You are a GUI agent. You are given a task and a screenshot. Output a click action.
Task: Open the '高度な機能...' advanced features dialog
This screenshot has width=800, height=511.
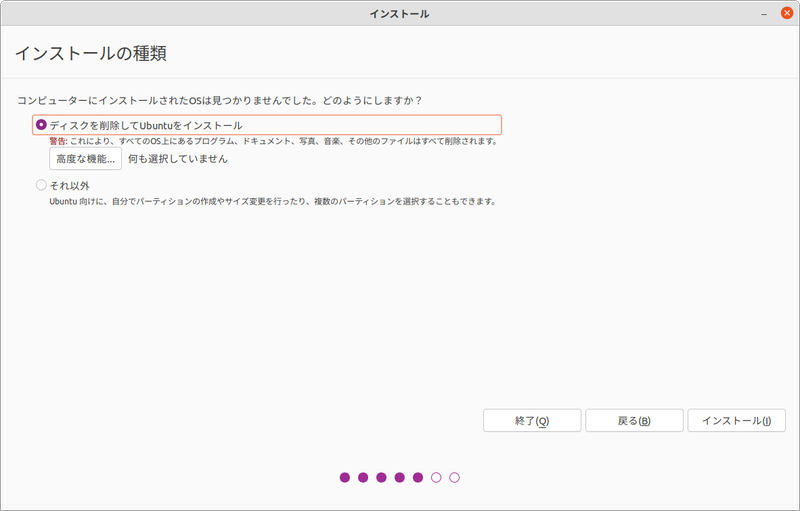pyautogui.click(x=85, y=159)
